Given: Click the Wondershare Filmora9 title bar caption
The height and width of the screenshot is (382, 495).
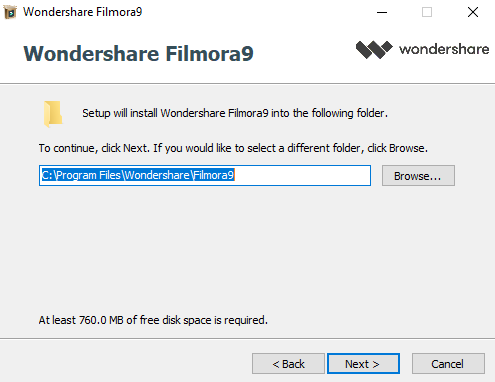Looking at the screenshot, I should pyautogui.click(x=82, y=12).
